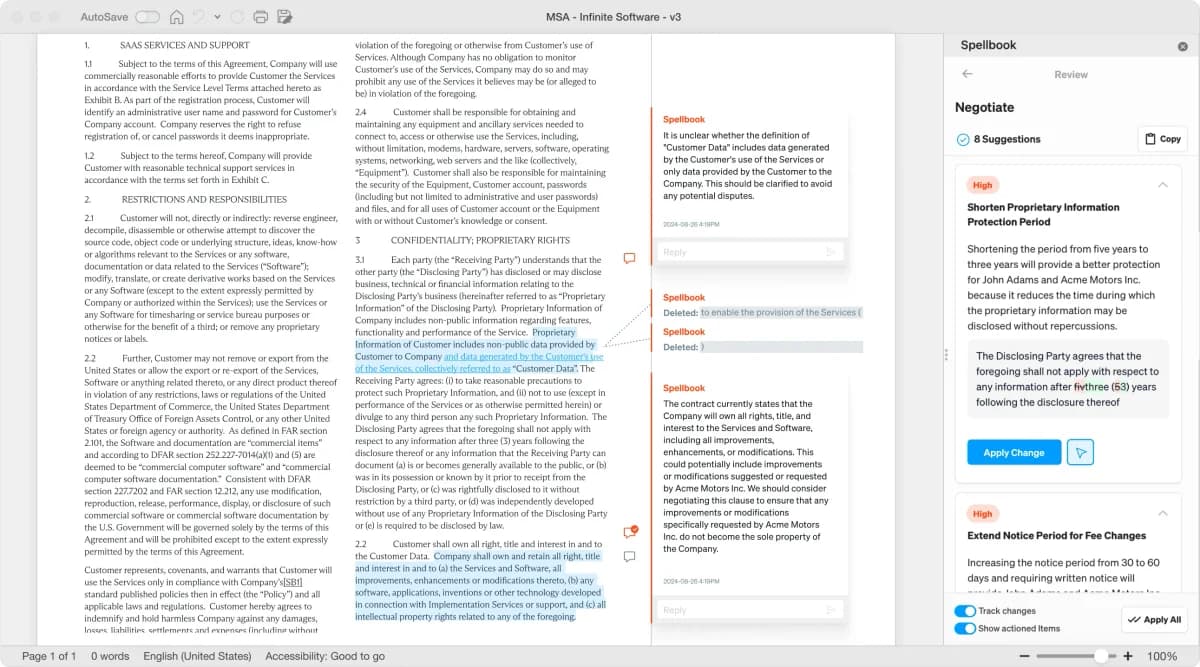This screenshot has height=667, width=1200.
Task: Go back using the Review arrow in Spellbook
Action: pos(969,74)
